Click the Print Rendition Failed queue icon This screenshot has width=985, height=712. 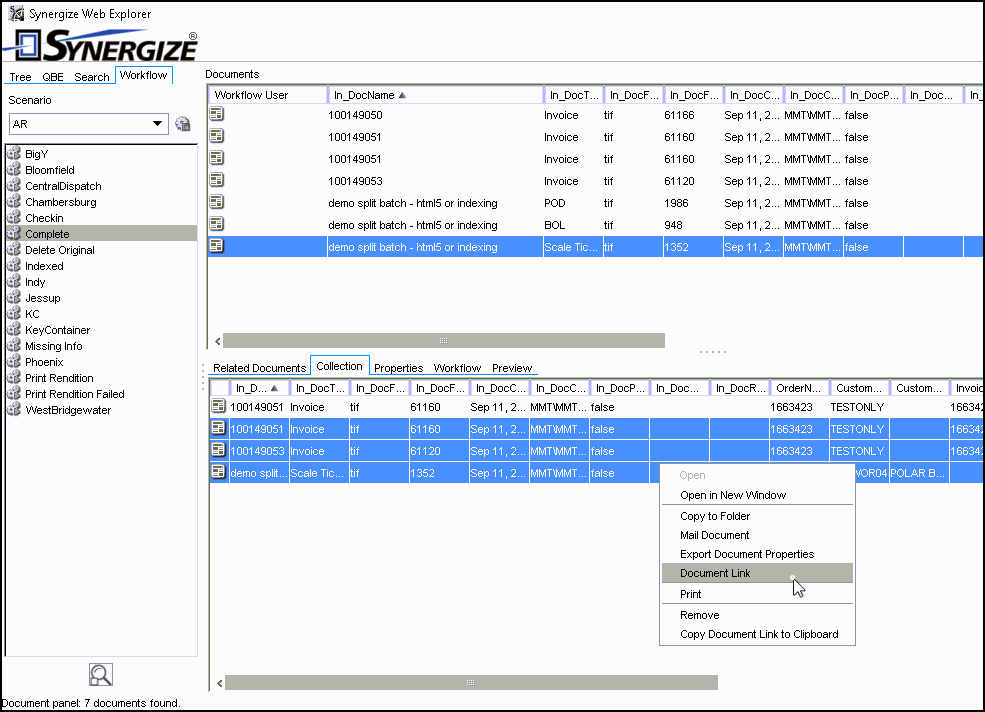coord(14,393)
